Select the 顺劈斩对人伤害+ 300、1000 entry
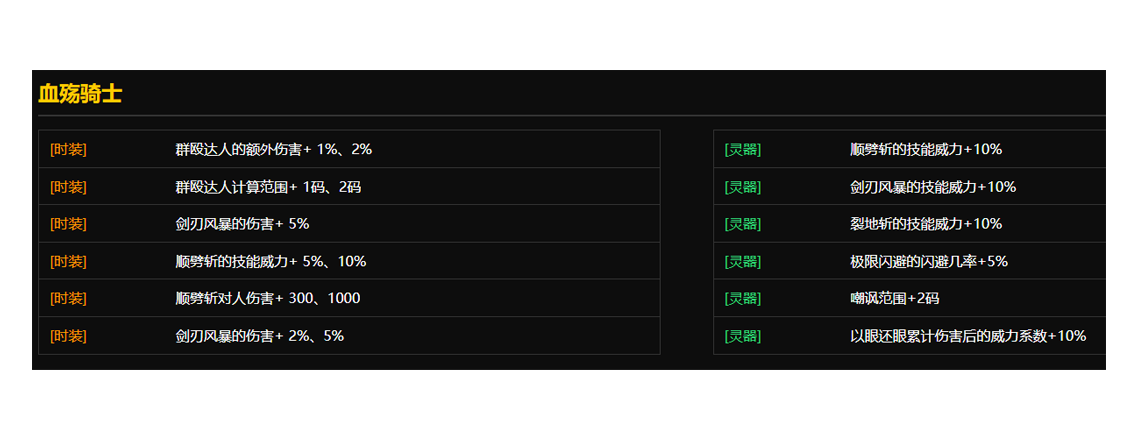Screen dimensions: 1138x439 tap(267, 299)
